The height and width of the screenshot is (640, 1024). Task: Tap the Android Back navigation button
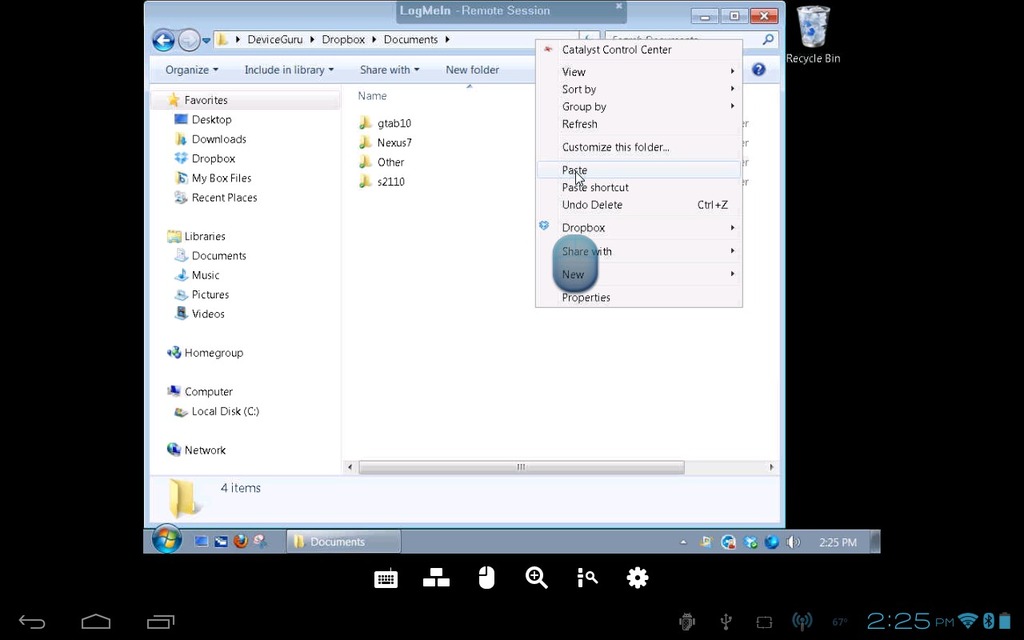click(31, 622)
